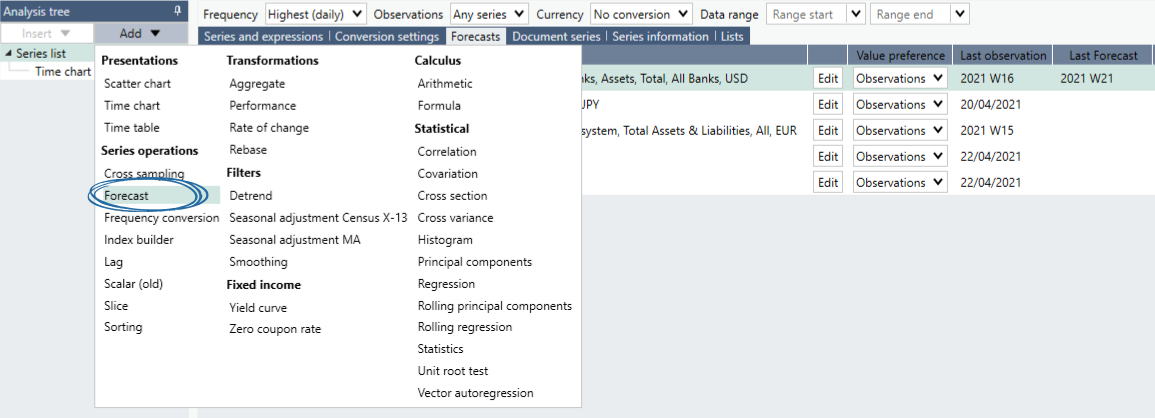Click the Range start input field
This screenshot has width=1155, height=418.
point(806,15)
